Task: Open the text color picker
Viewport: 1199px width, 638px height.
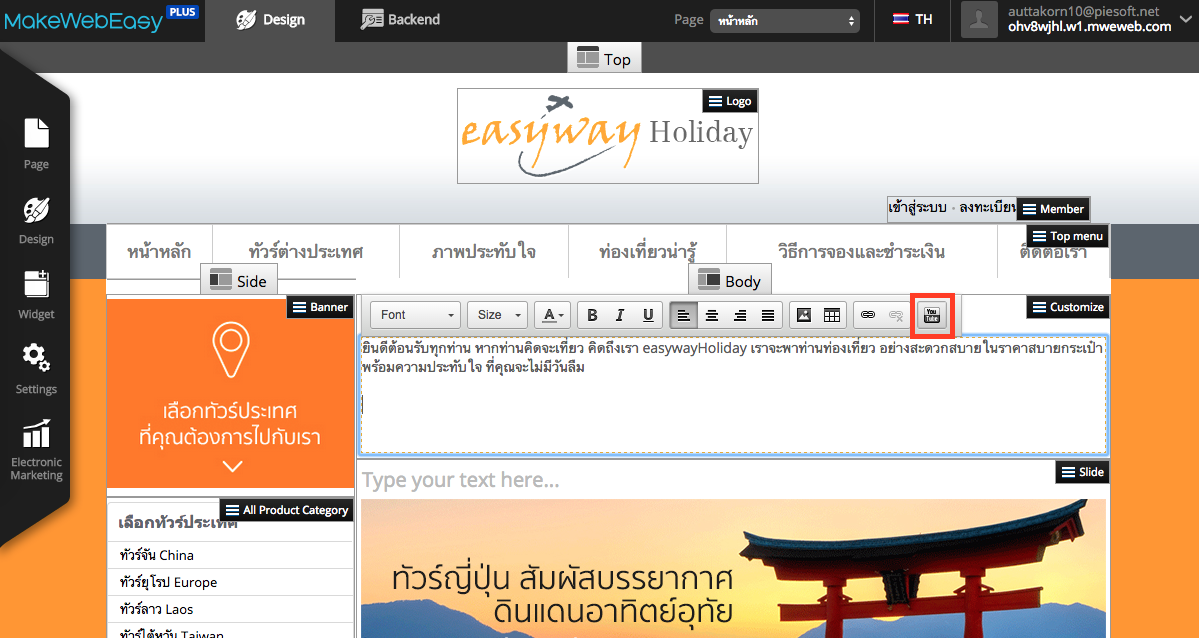Action: coord(551,315)
